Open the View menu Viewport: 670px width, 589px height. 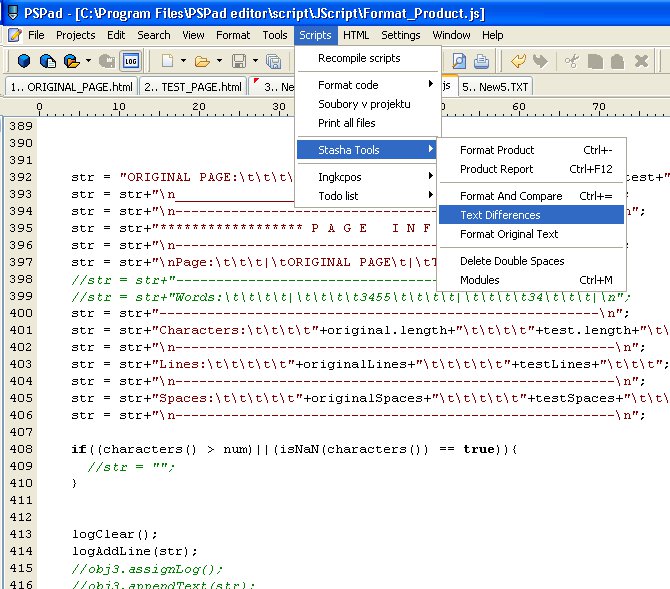coord(193,35)
